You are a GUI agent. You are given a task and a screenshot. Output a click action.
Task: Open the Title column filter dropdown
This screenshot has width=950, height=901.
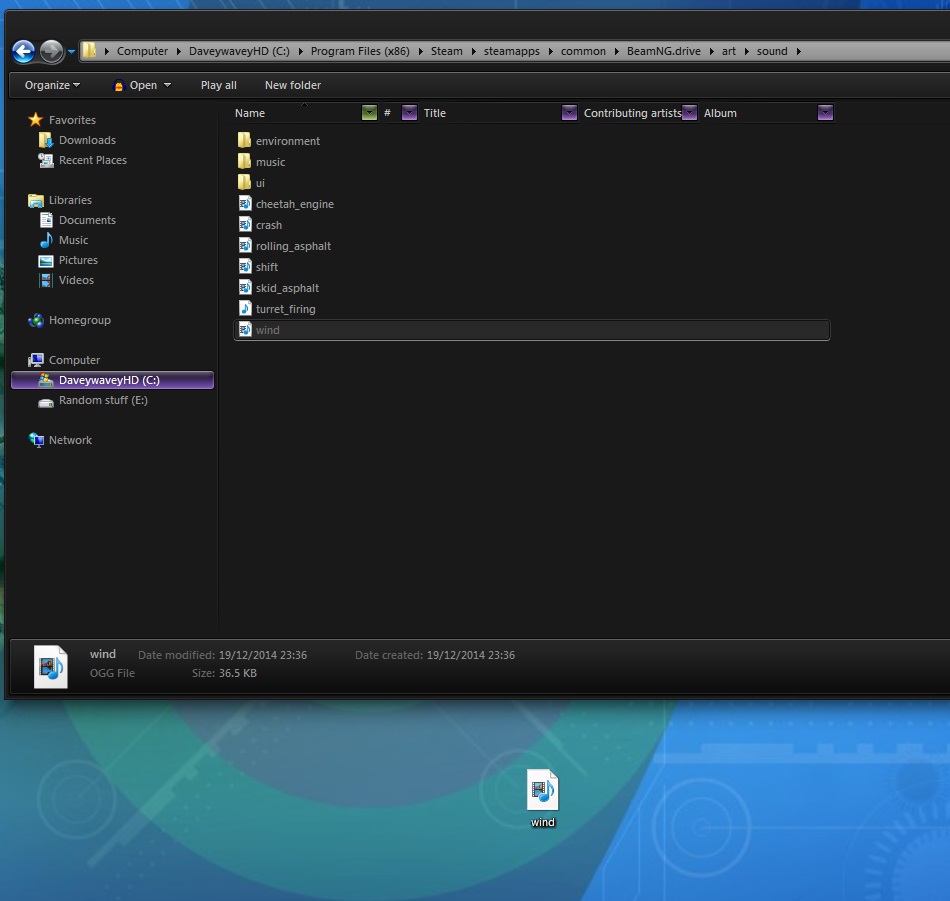570,113
